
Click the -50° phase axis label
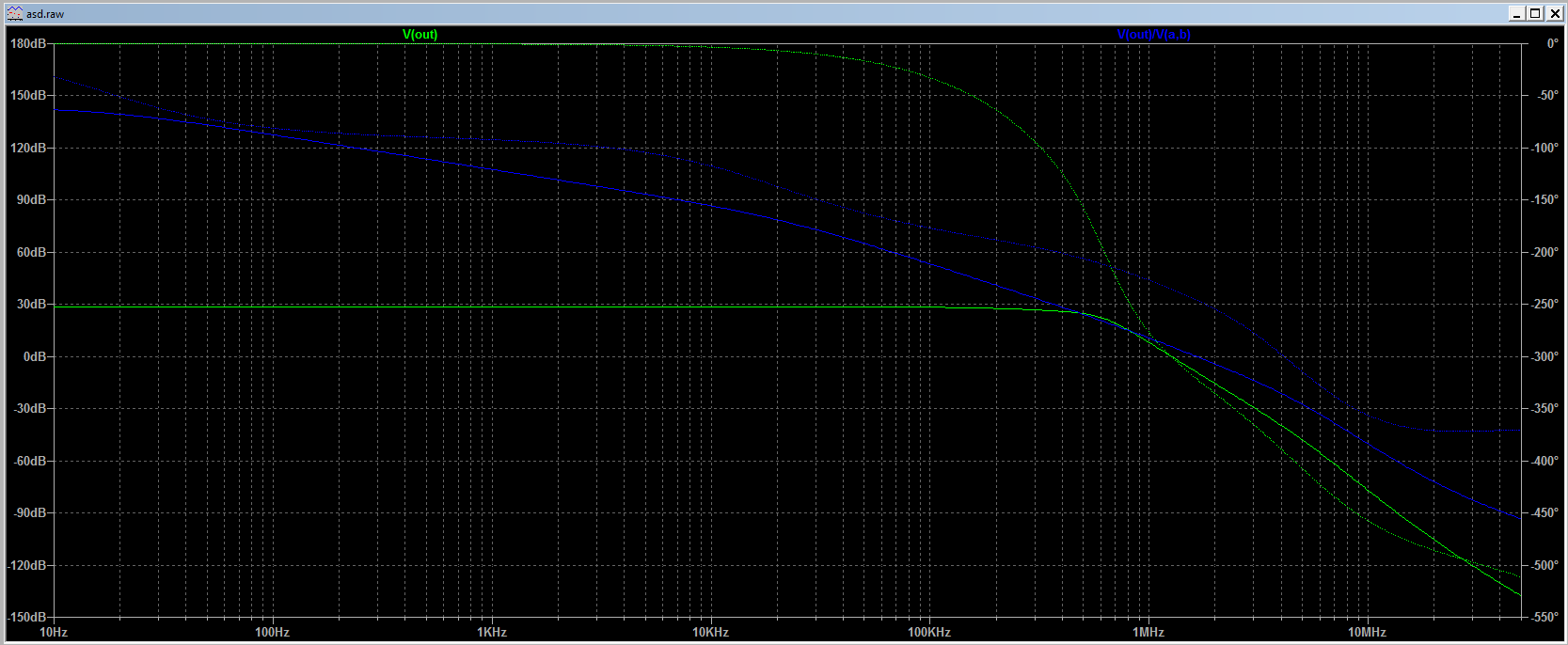(x=1546, y=96)
